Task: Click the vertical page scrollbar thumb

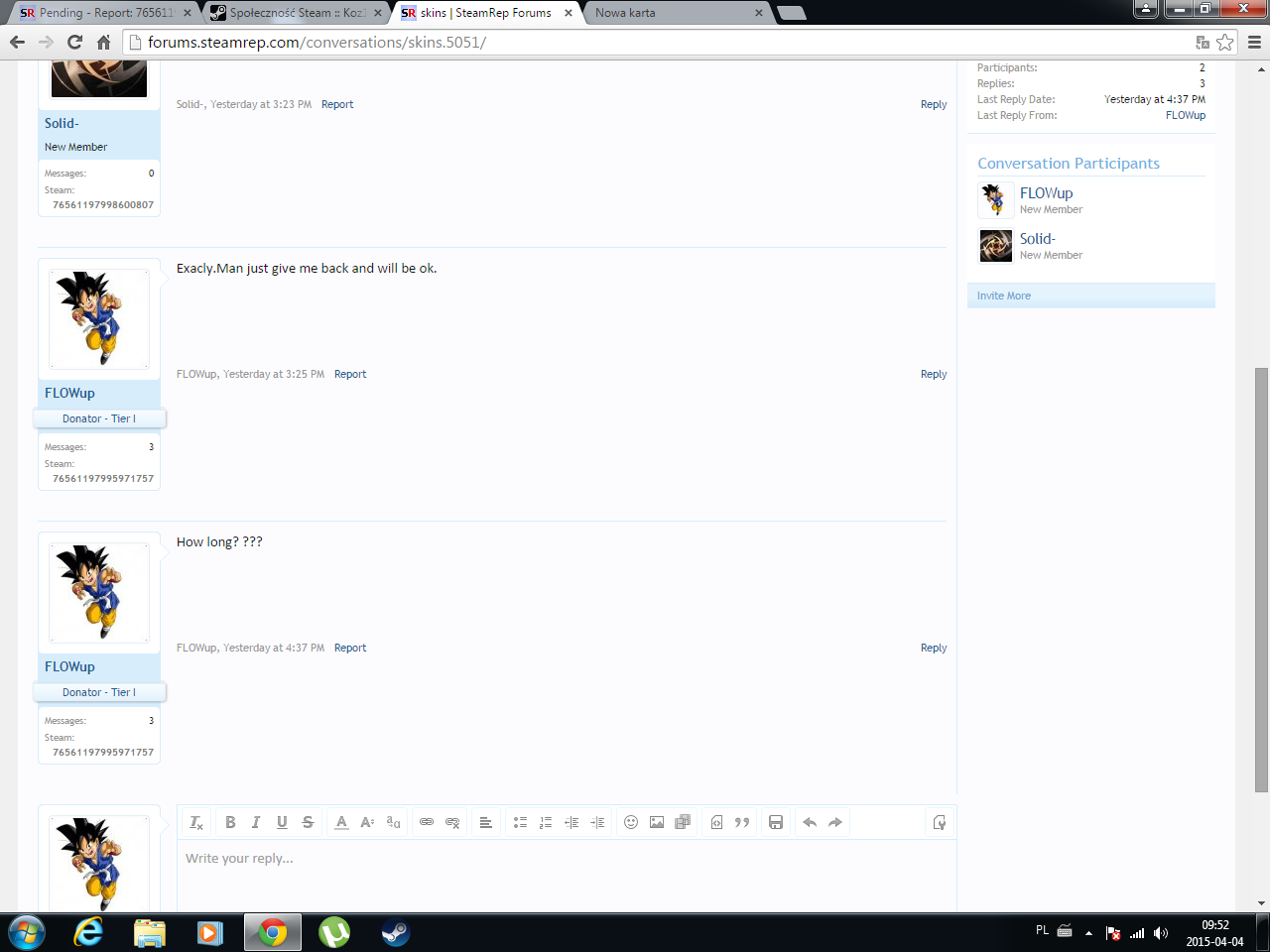Action: point(1261,580)
